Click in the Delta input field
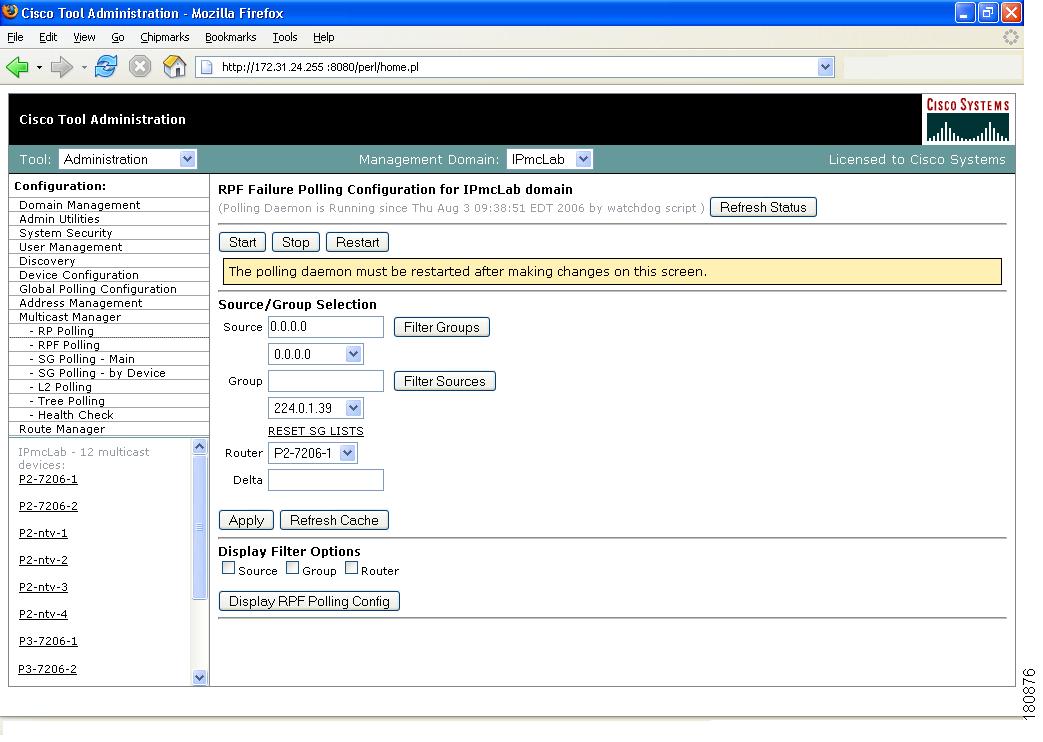The height and width of the screenshot is (742, 1043). click(326, 480)
